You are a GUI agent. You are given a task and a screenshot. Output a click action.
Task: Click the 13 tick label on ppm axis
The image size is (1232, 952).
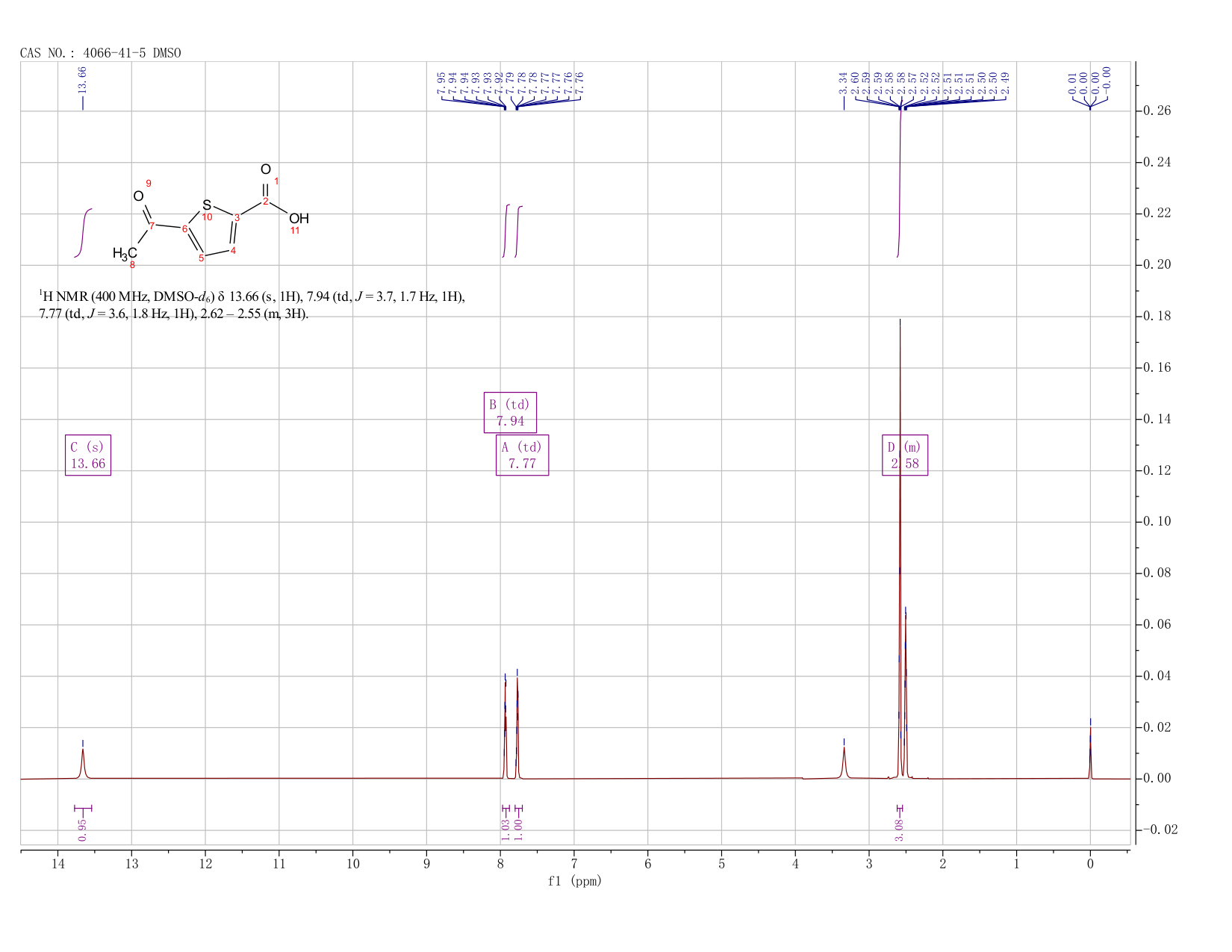[x=131, y=865]
